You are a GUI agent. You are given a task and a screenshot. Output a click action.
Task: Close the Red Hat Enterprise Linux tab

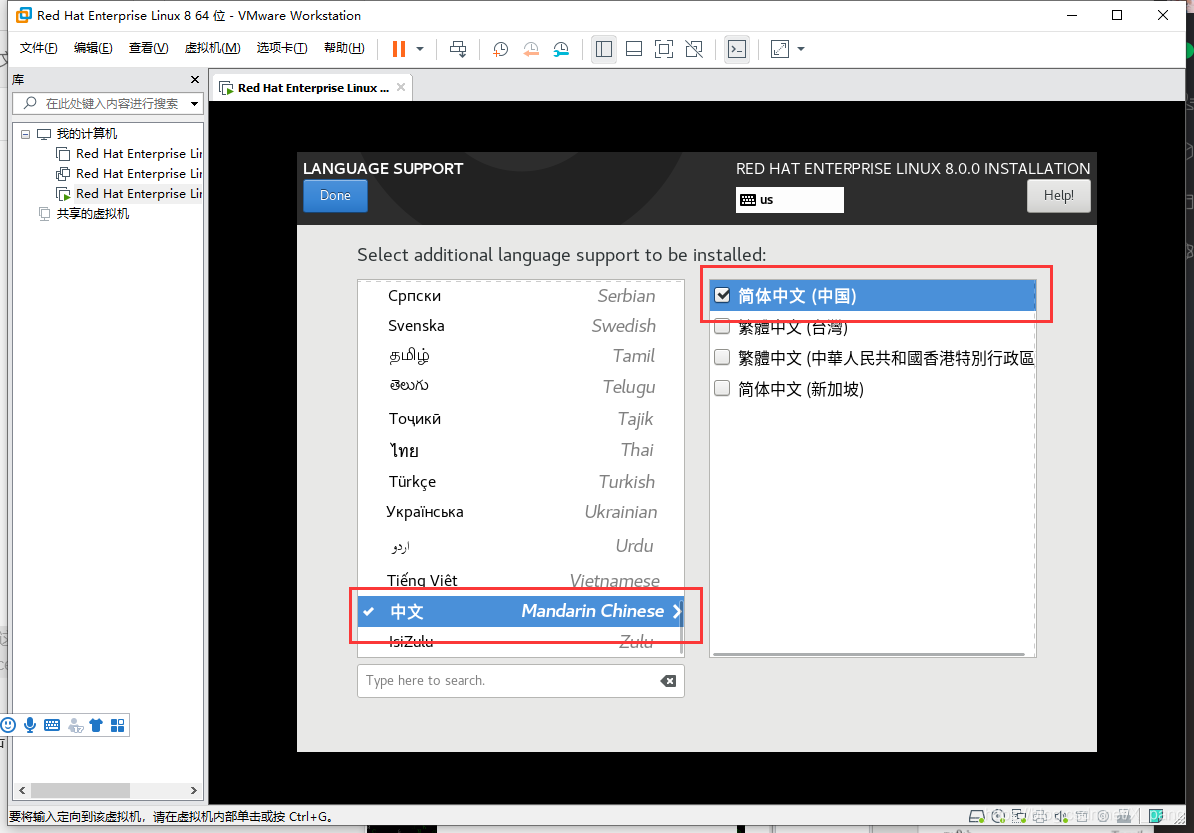click(x=401, y=87)
